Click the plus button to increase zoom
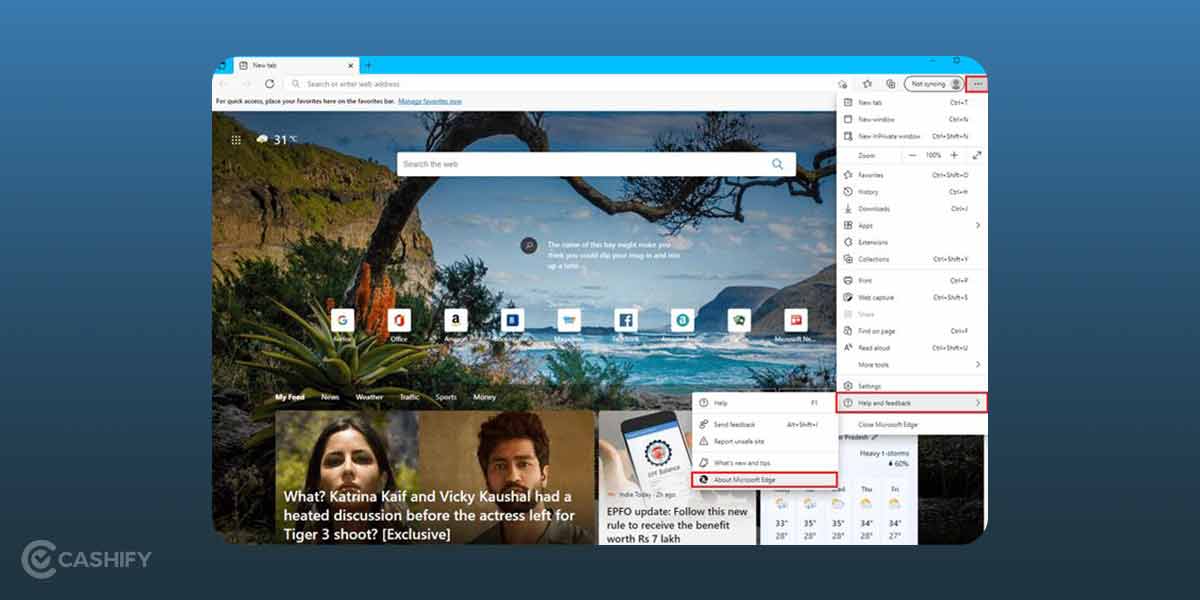 click(953, 155)
